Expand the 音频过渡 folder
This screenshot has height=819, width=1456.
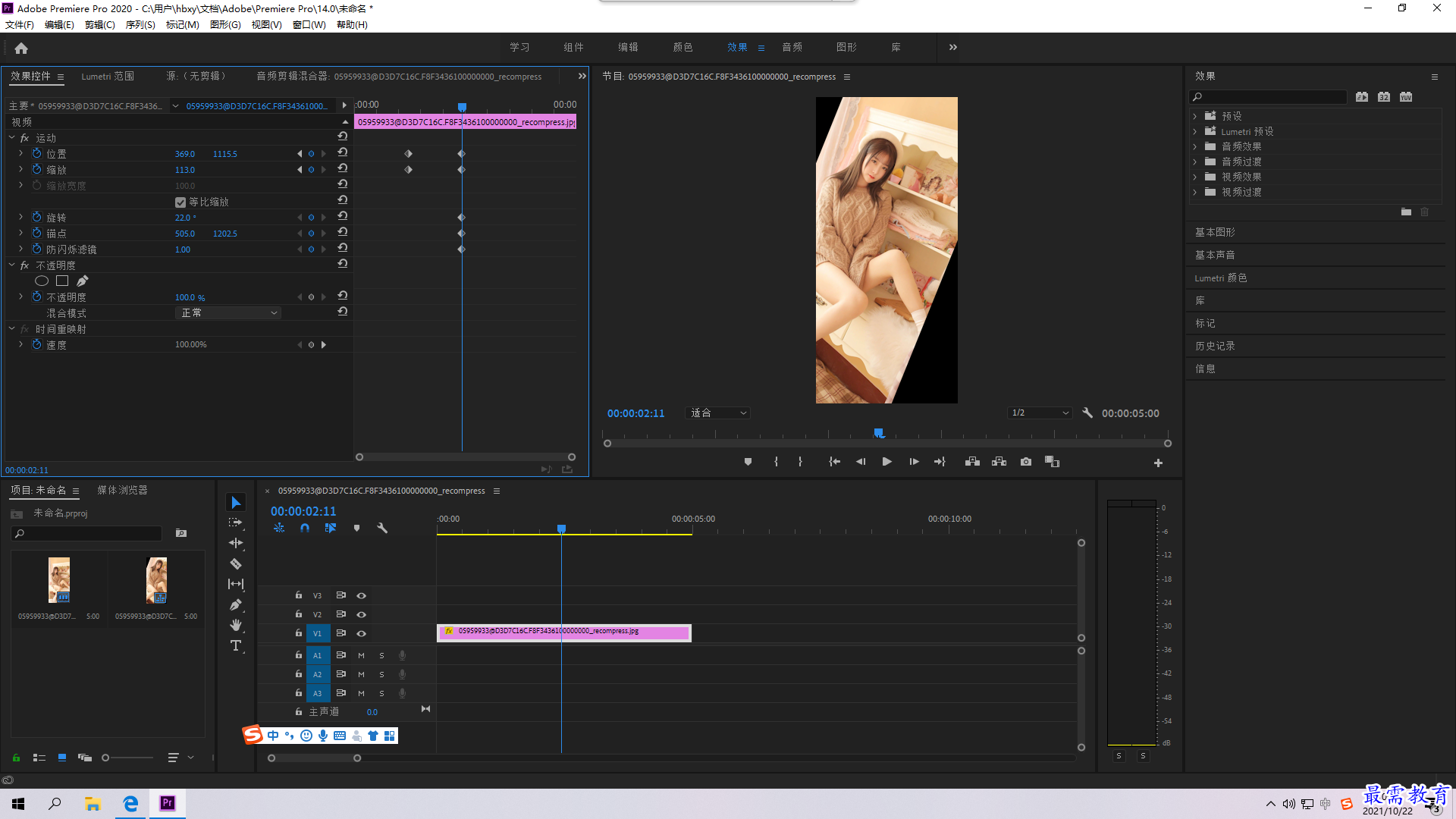click(1195, 162)
